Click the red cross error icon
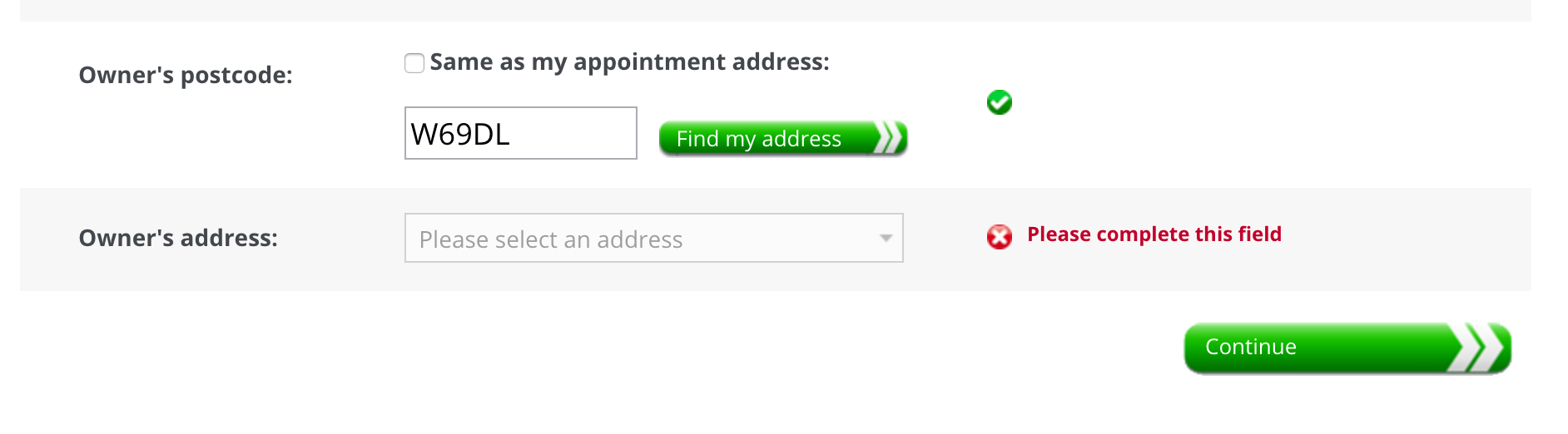The width and height of the screenshot is (1568, 434). coord(999,237)
